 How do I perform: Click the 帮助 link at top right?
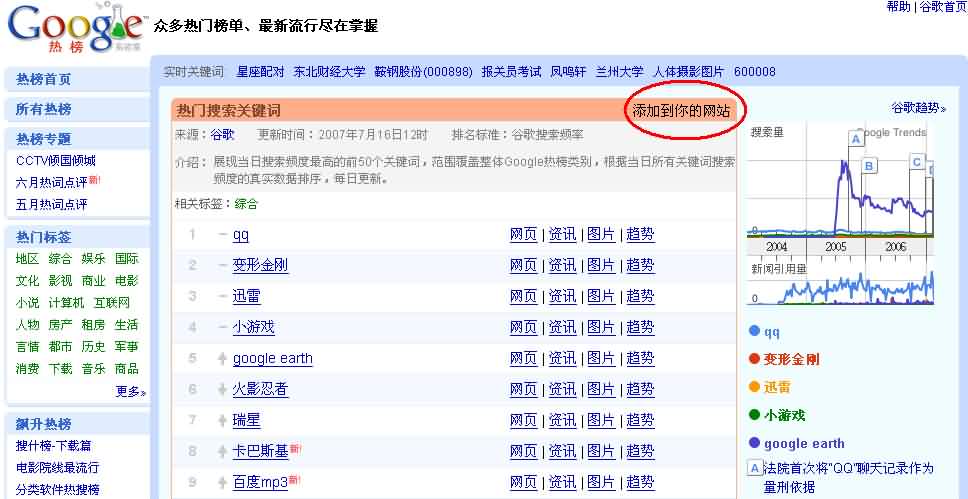pyautogui.click(x=898, y=7)
